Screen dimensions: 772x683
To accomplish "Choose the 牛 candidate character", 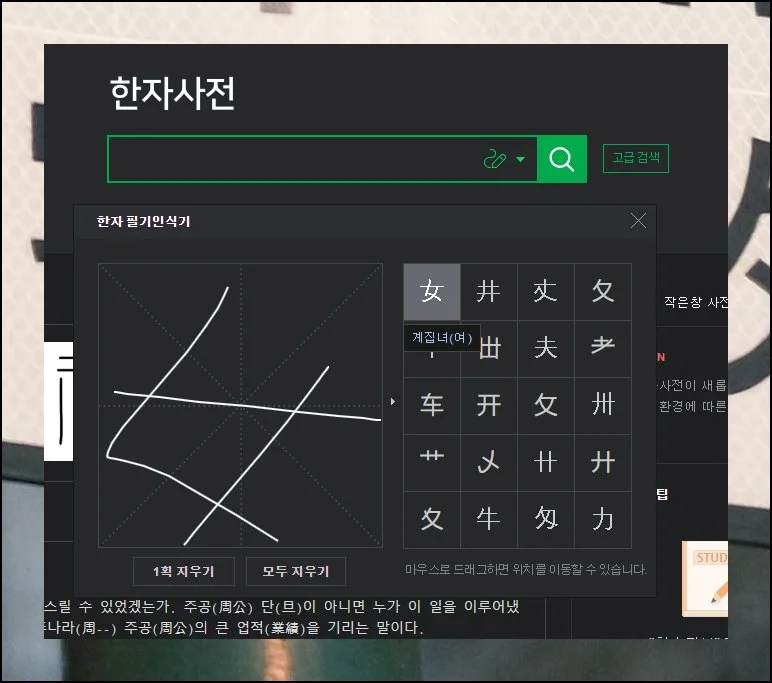I will point(489,519).
